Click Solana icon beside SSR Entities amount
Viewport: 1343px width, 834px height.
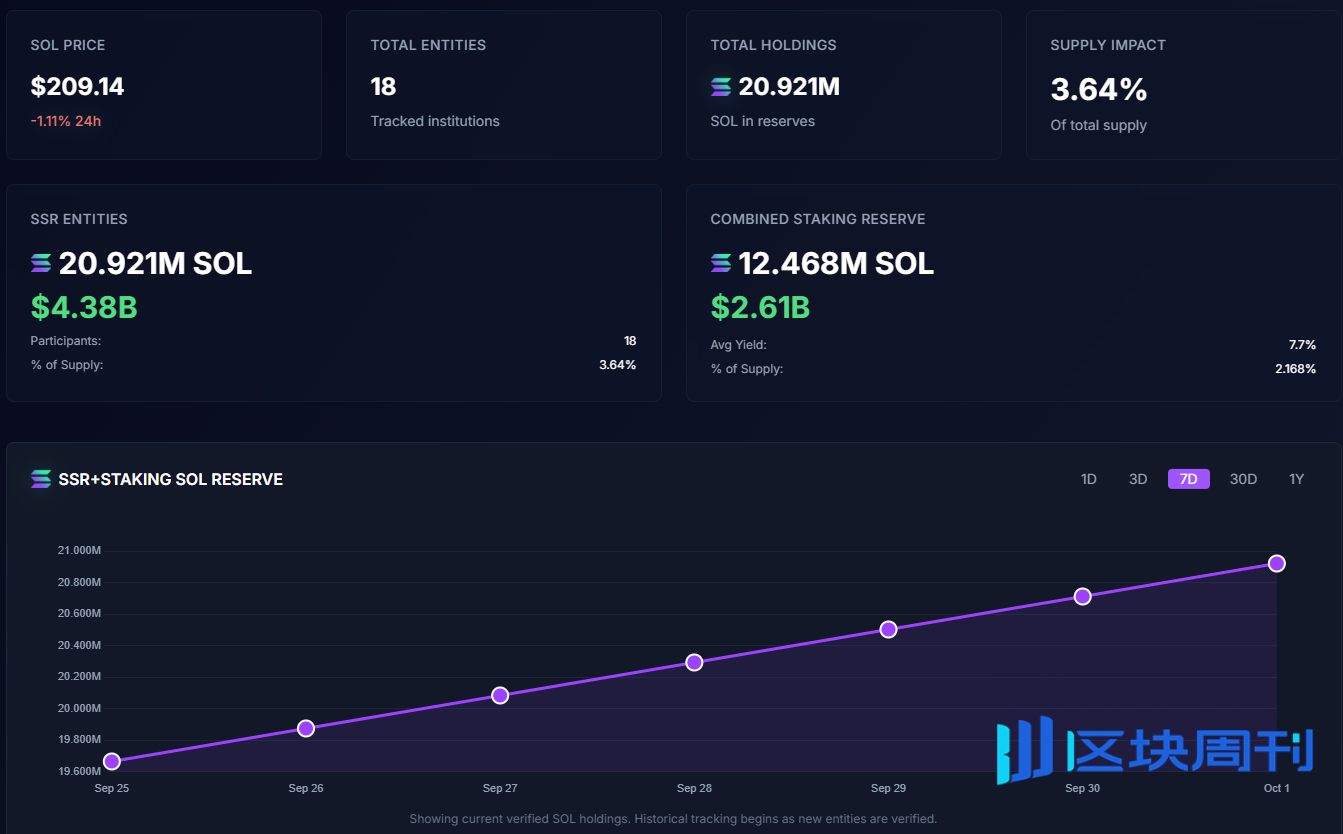(41, 263)
